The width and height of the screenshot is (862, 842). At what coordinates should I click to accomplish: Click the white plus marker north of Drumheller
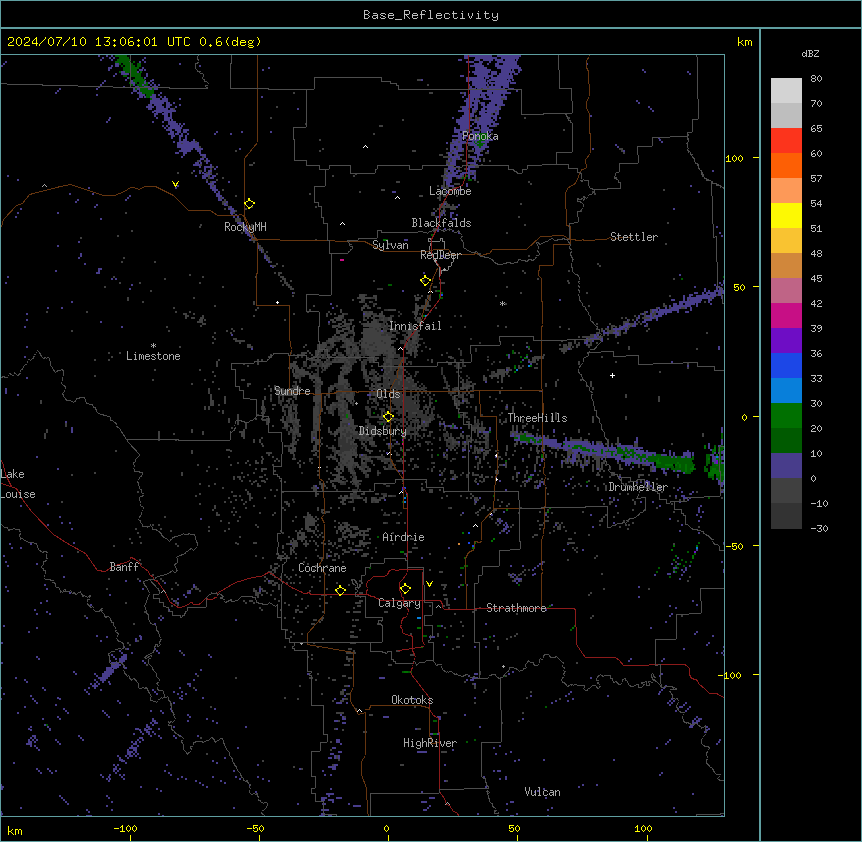(x=612, y=375)
